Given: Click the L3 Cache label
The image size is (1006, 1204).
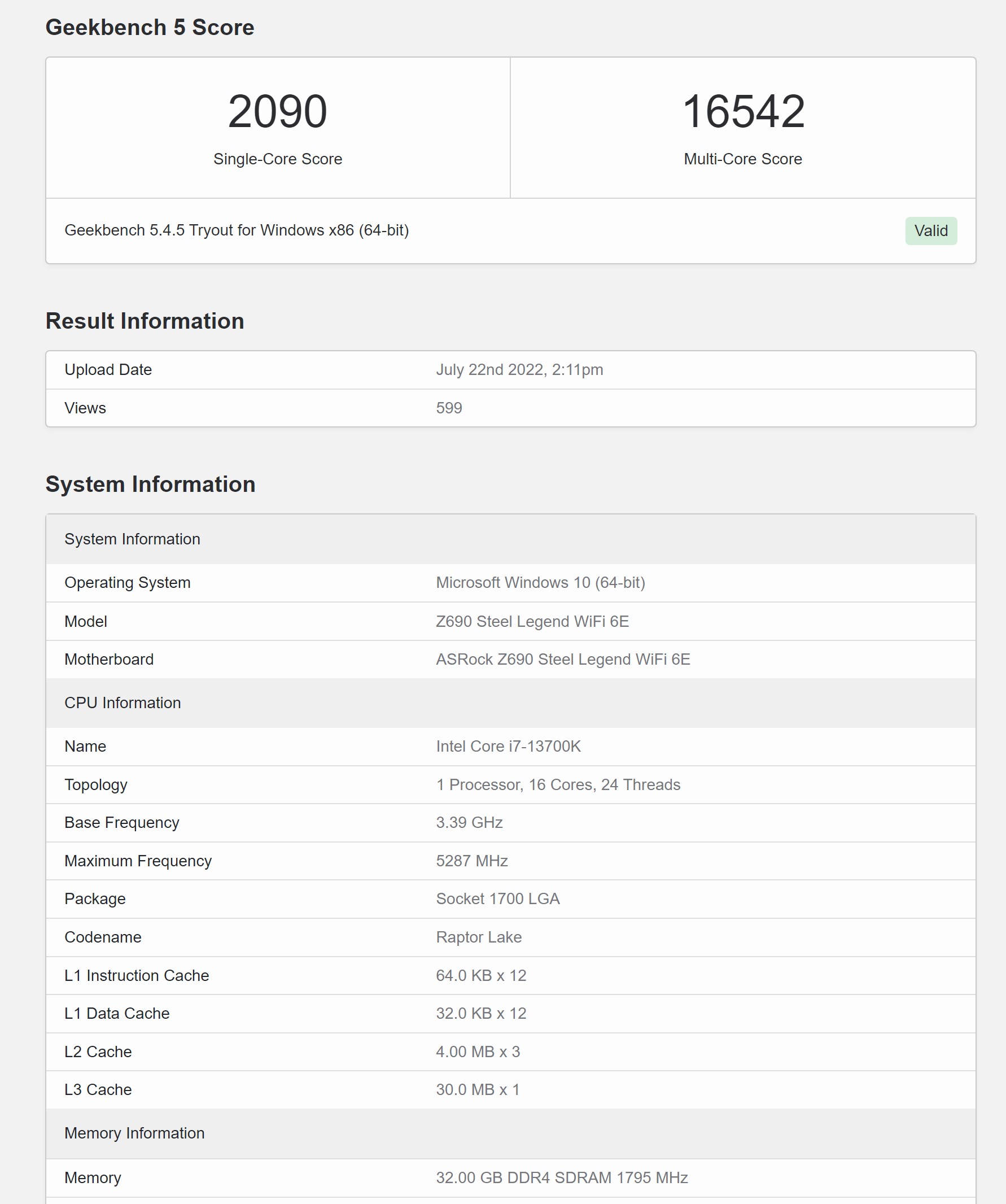Looking at the screenshot, I should tap(98, 1090).
